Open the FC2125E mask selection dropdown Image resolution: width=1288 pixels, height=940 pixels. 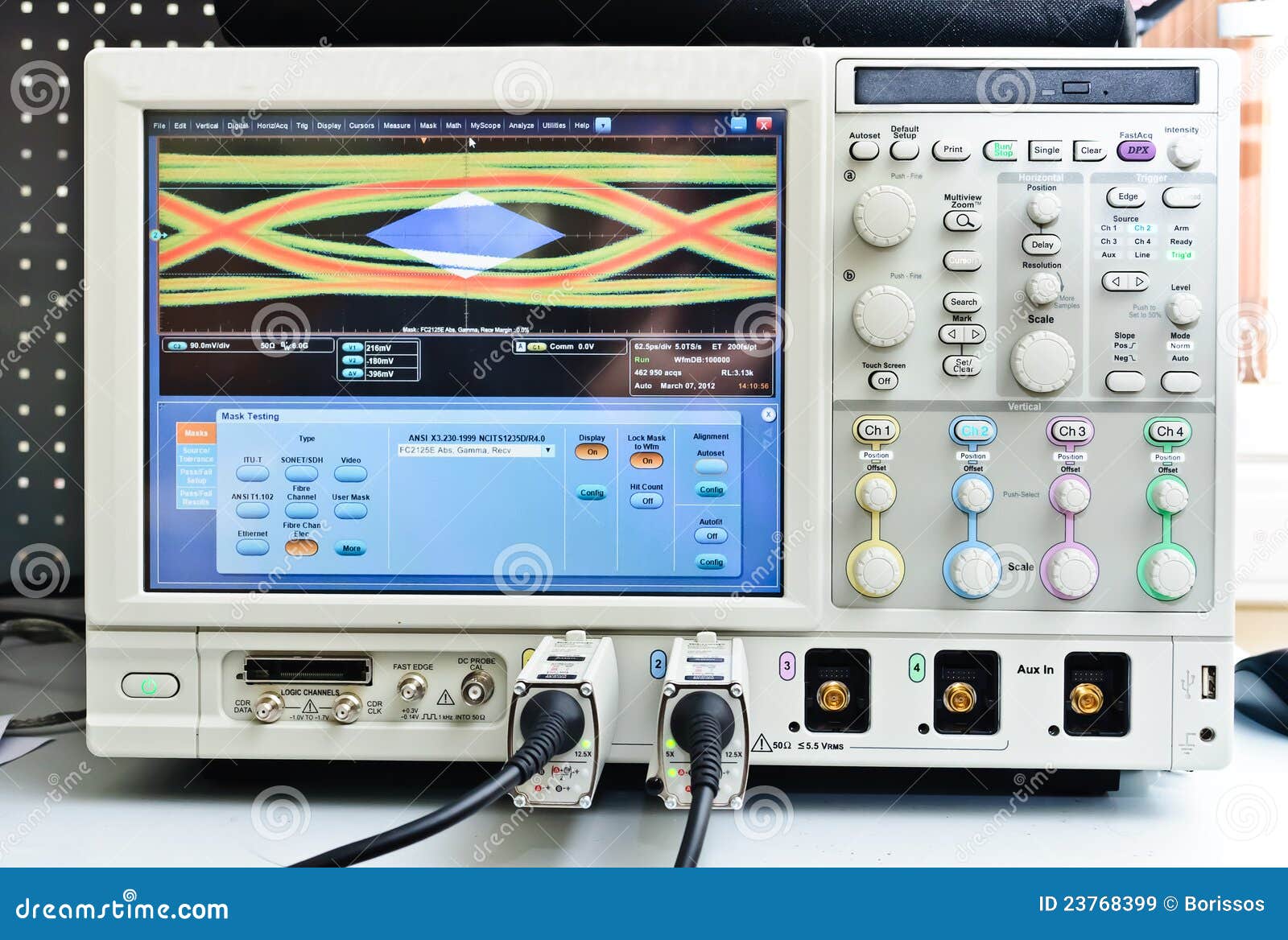click(548, 450)
